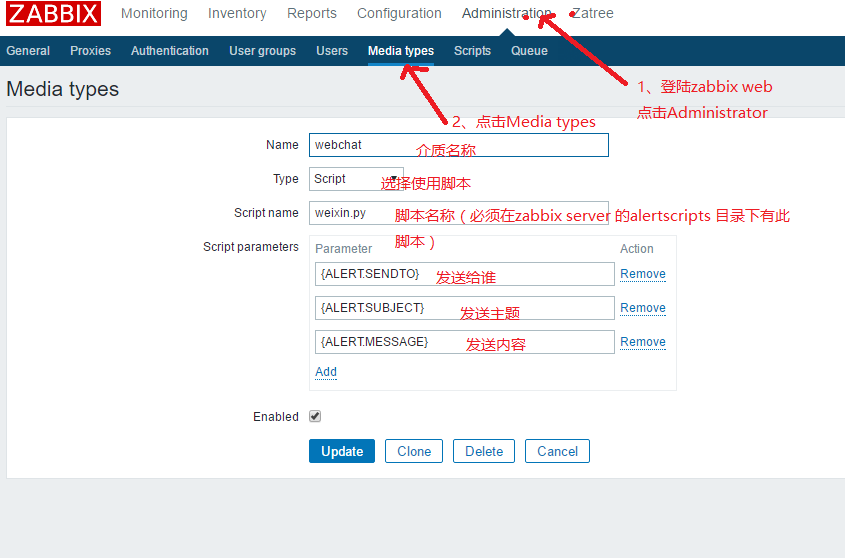845x558 pixels.
Task: Open the Configuration menu
Action: [x=399, y=13]
